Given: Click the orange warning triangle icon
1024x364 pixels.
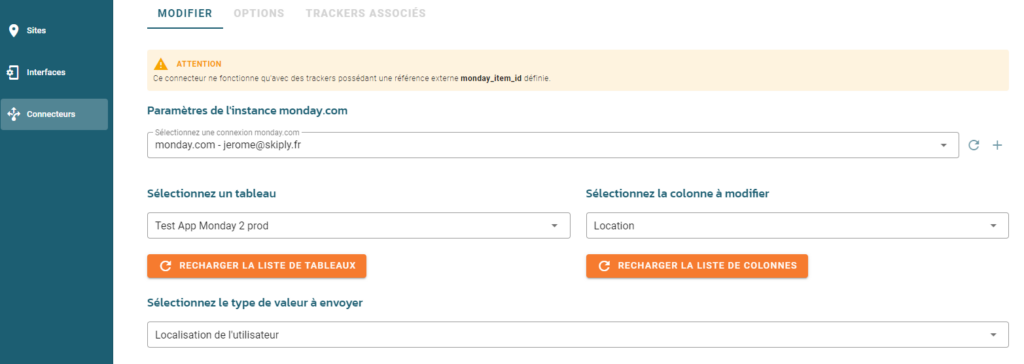Looking at the screenshot, I should point(161,64).
